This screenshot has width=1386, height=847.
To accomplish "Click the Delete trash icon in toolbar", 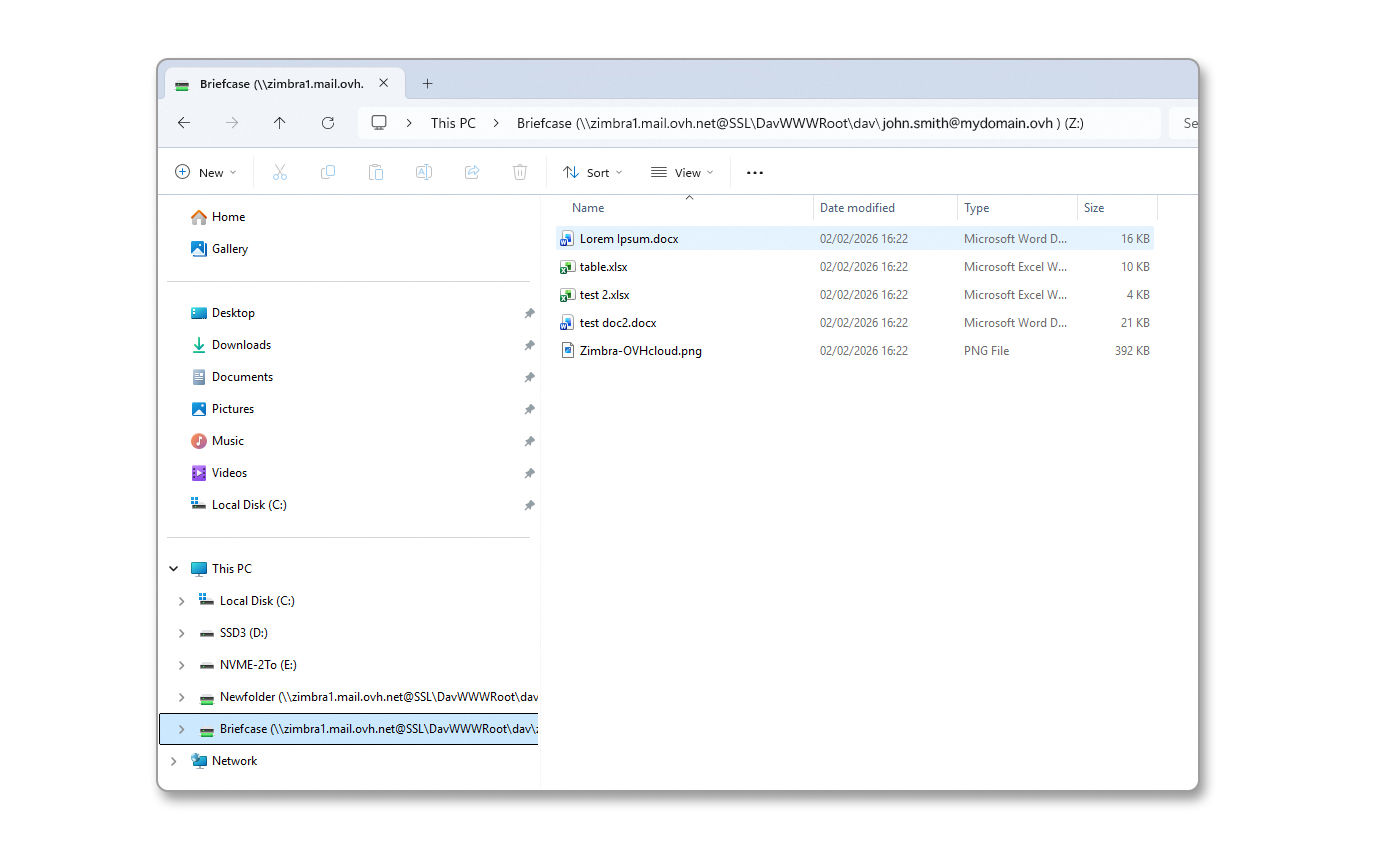I will [x=520, y=172].
